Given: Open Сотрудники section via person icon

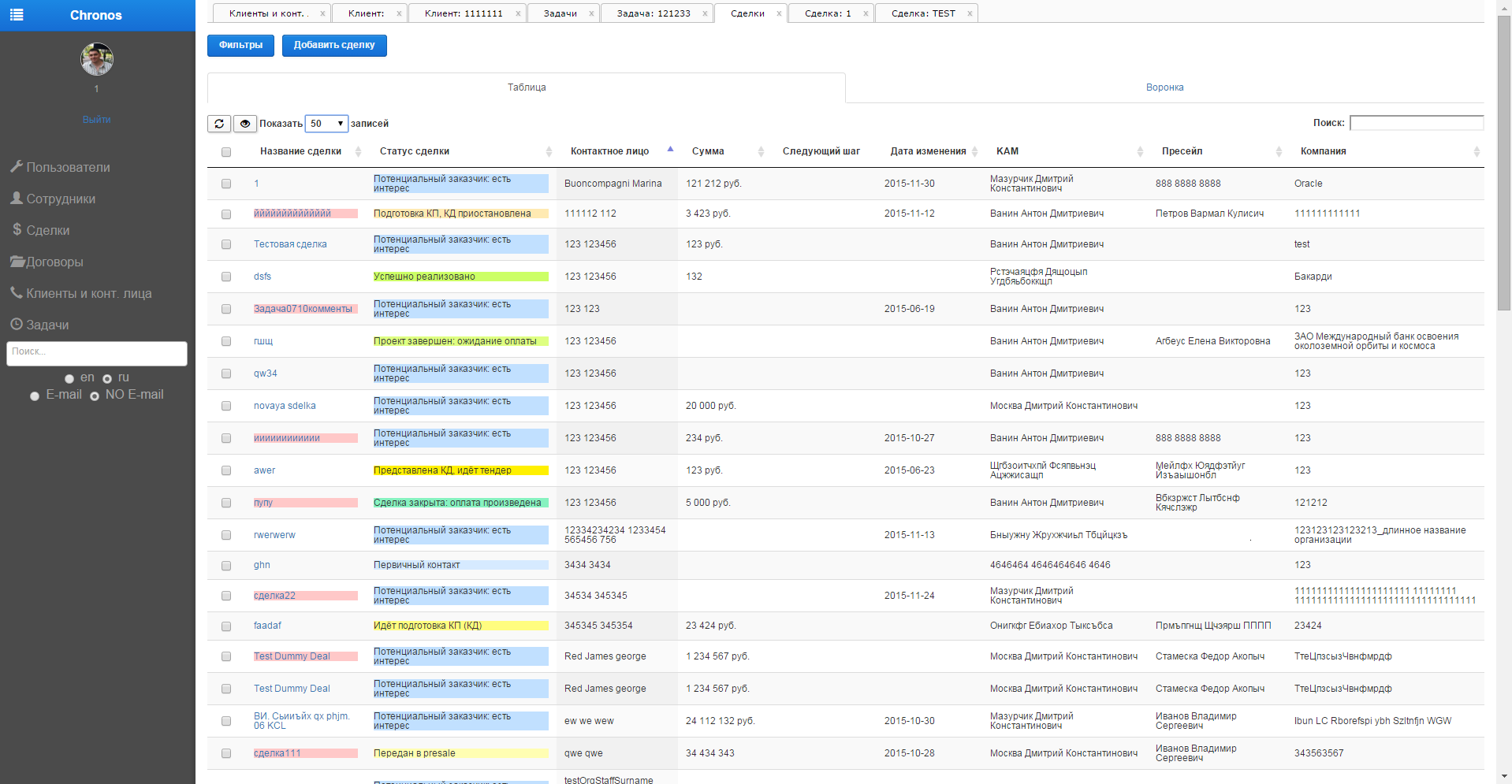Looking at the screenshot, I should coord(17,199).
